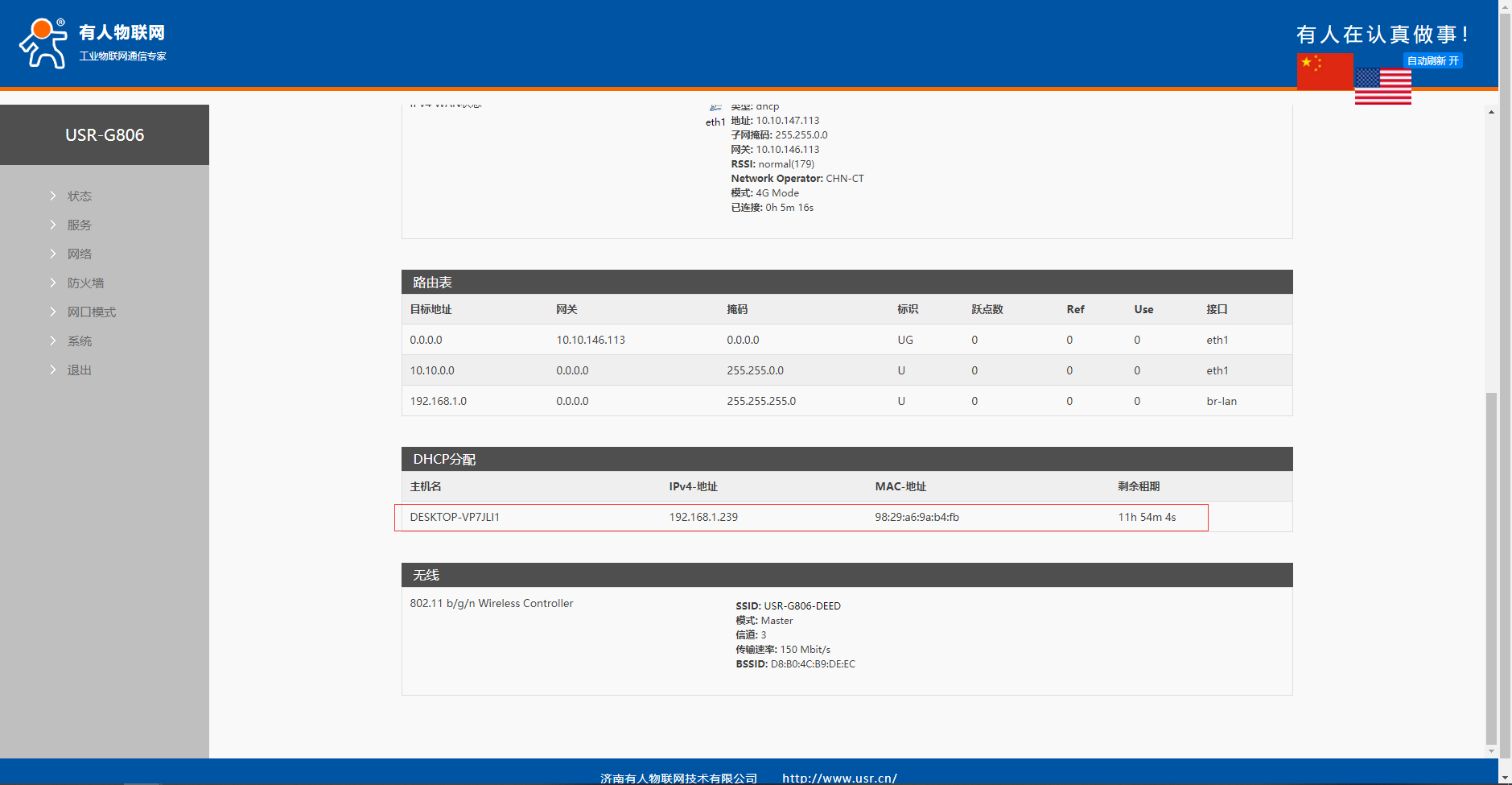
Task: Select the 系统 sidebar menu
Action: click(x=79, y=341)
